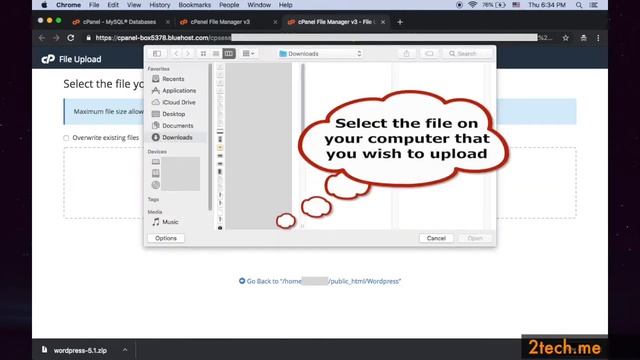Image resolution: width=640 pixels, height=360 pixels.
Task: Reload the current page
Action: point(71,38)
